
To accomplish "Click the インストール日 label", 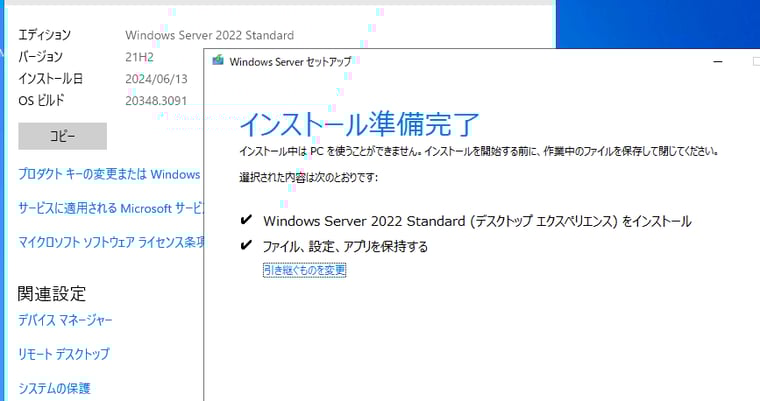I will (50, 79).
